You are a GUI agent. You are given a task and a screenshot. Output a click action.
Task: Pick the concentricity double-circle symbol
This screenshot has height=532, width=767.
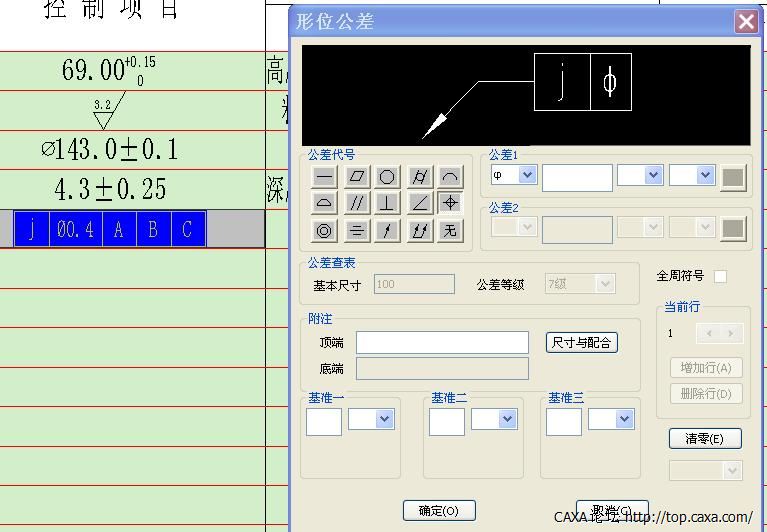[324, 231]
